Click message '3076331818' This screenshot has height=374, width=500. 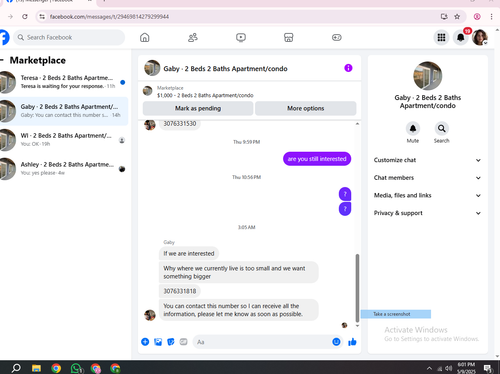click(180, 291)
